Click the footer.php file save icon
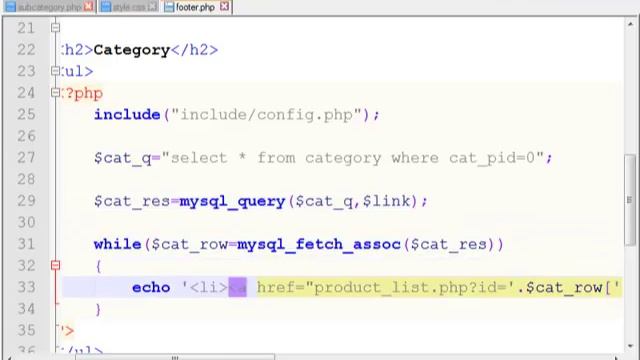Screen dimensions: 640x360 click(x=169, y=7)
